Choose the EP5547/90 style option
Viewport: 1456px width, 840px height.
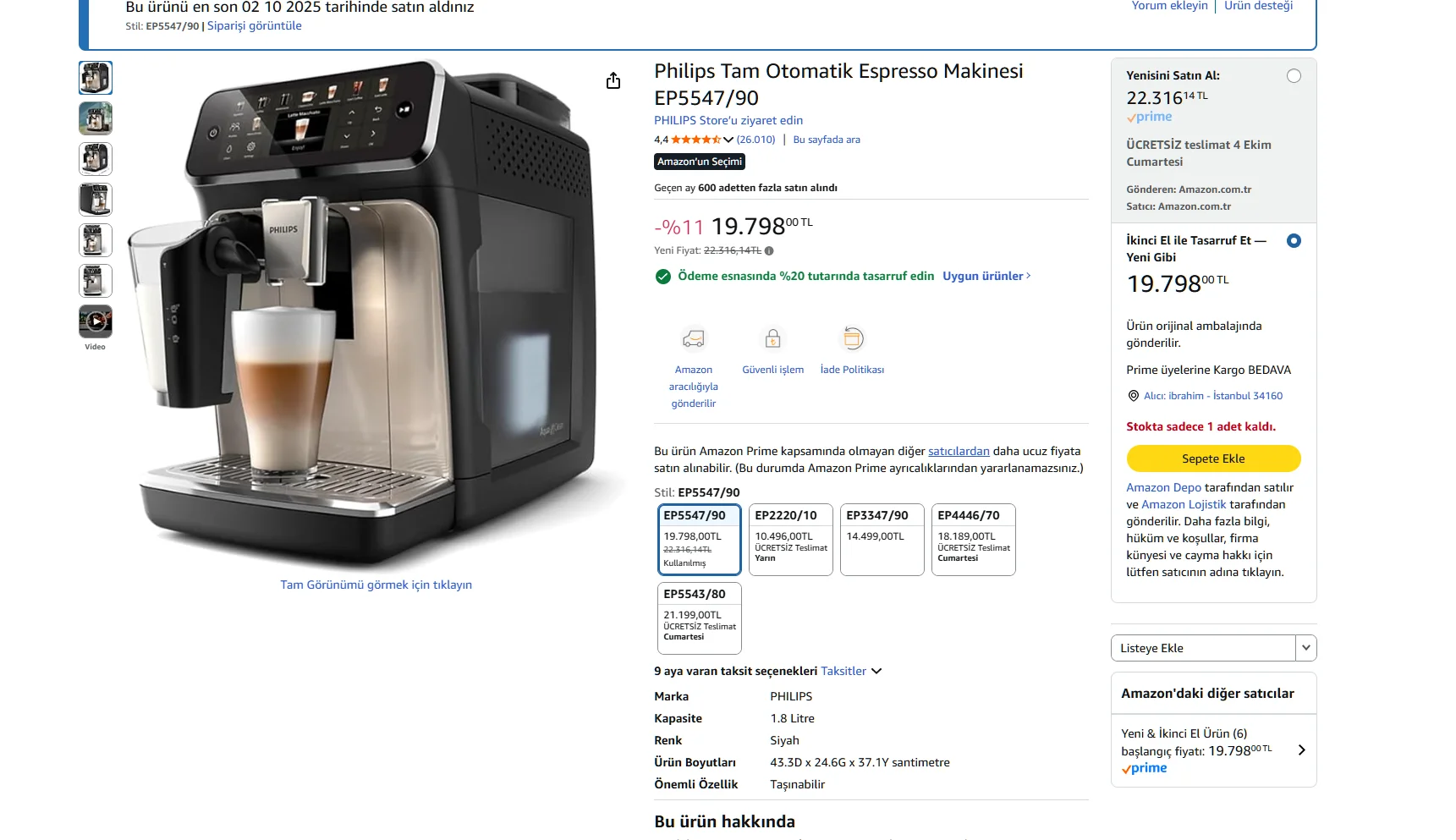click(x=700, y=540)
